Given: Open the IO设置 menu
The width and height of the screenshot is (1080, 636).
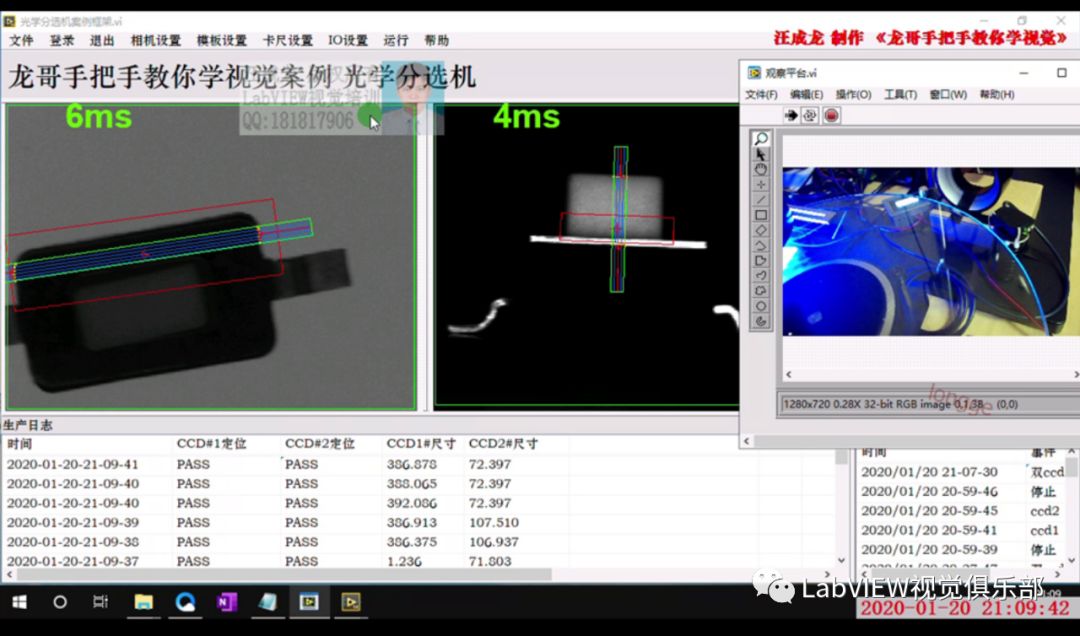Looking at the screenshot, I should [x=348, y=41].
